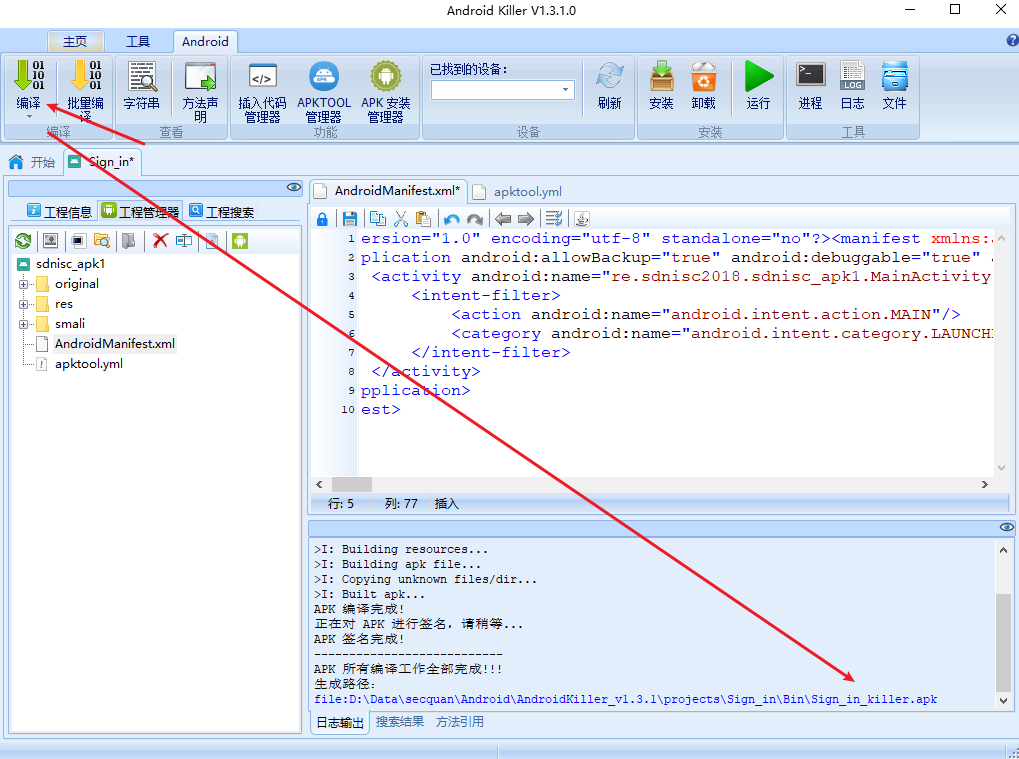Screen dimensions: 1019x759
Task: Save the AndroidManifest.xml file
Action: (x=350, y=217)
